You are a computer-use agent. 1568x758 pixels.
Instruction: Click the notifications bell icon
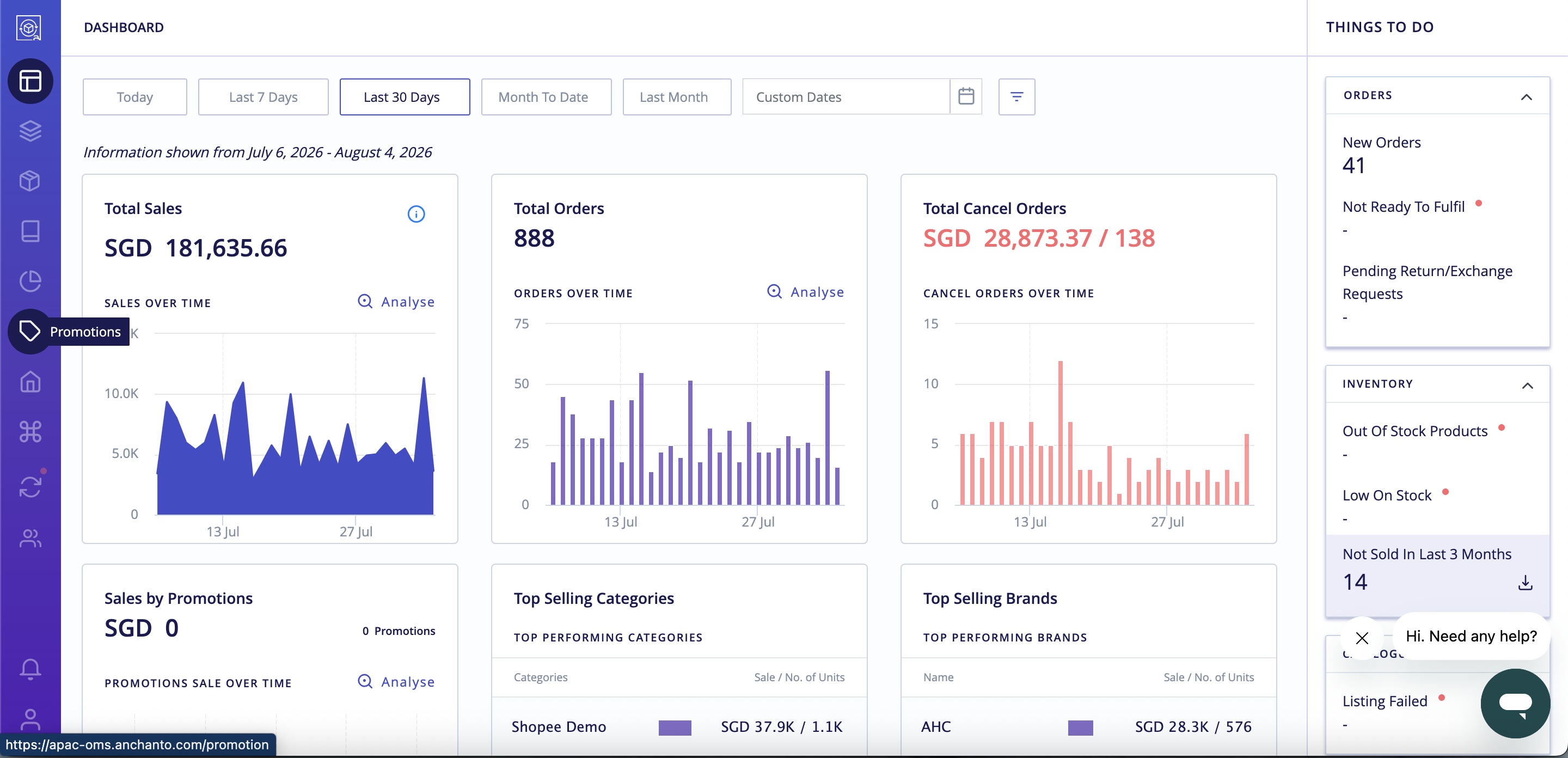[30, 668]
